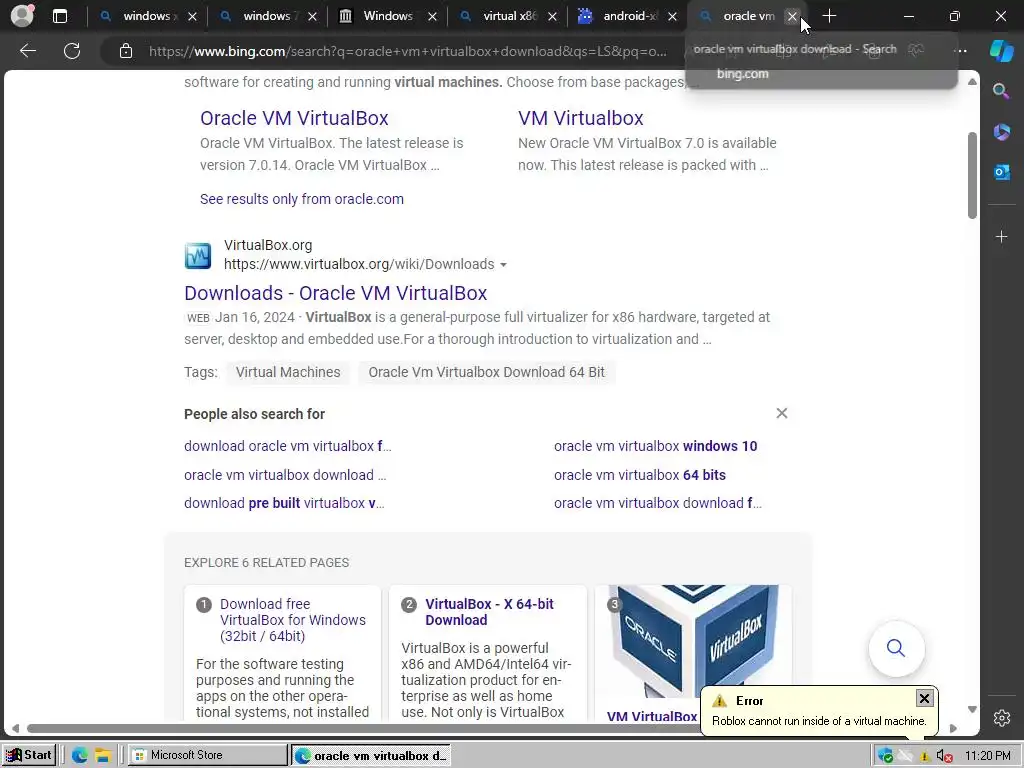Click the scroll up arrow
The image size is (1024, 768).
pyautogui.click(x=972, y=82)
